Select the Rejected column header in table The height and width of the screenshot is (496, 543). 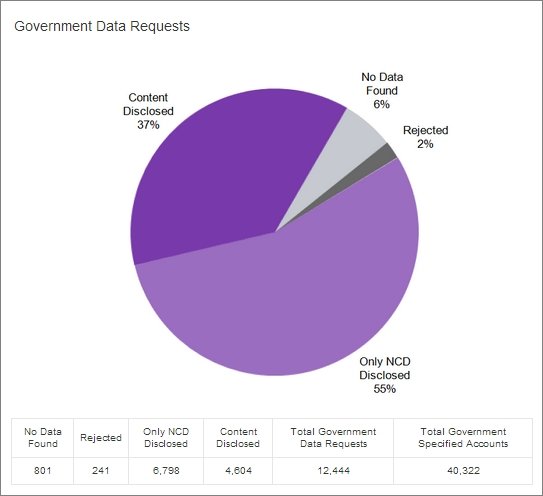(101, 438)
